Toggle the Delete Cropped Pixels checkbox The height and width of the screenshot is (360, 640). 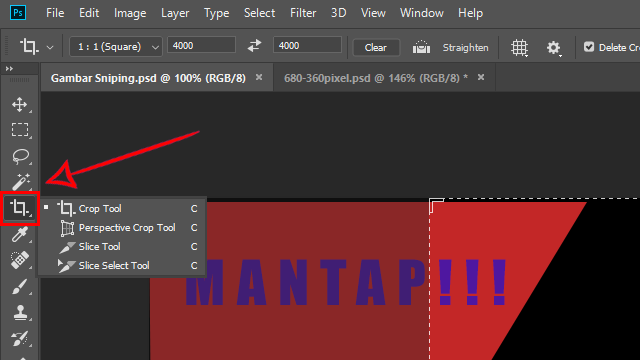click(589, 47)
